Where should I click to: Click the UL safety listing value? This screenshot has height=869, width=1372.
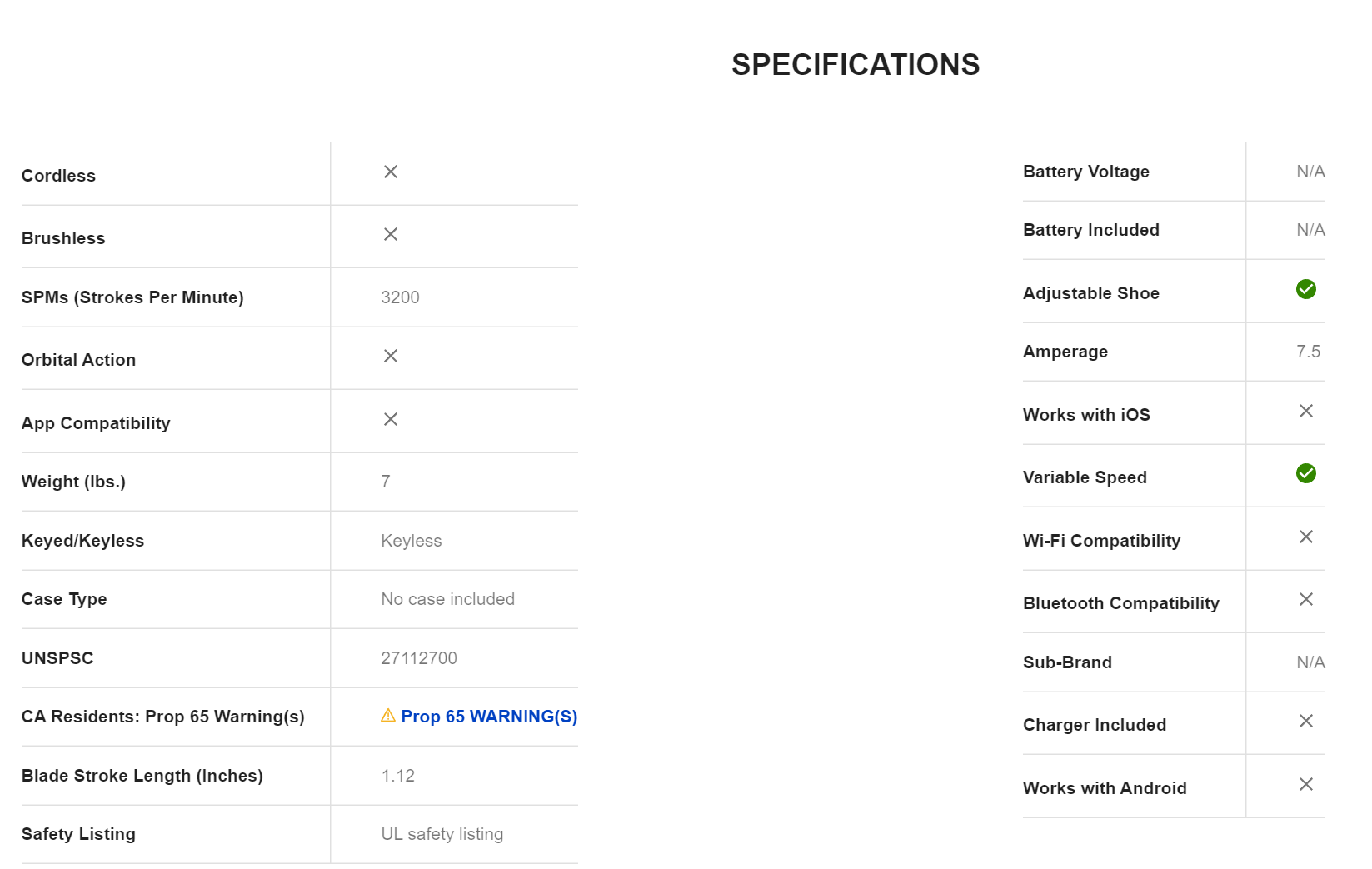point(442,834)
